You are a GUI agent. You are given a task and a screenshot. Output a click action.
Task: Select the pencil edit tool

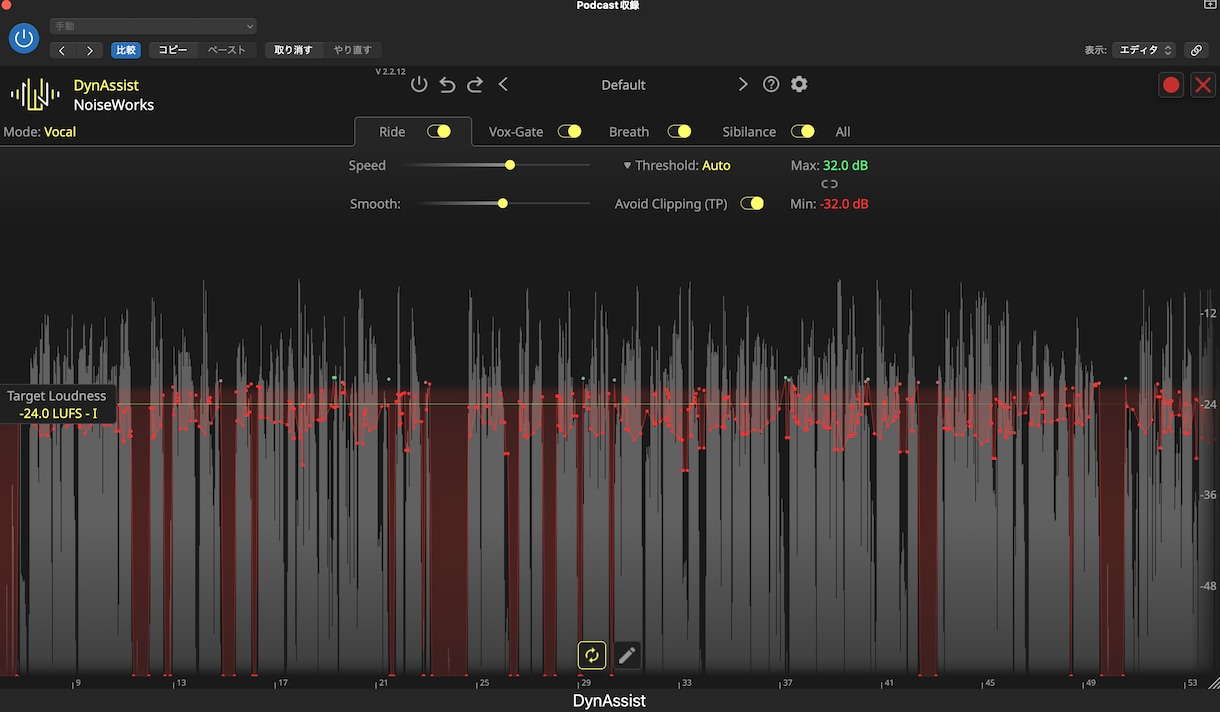pos(627,655)
